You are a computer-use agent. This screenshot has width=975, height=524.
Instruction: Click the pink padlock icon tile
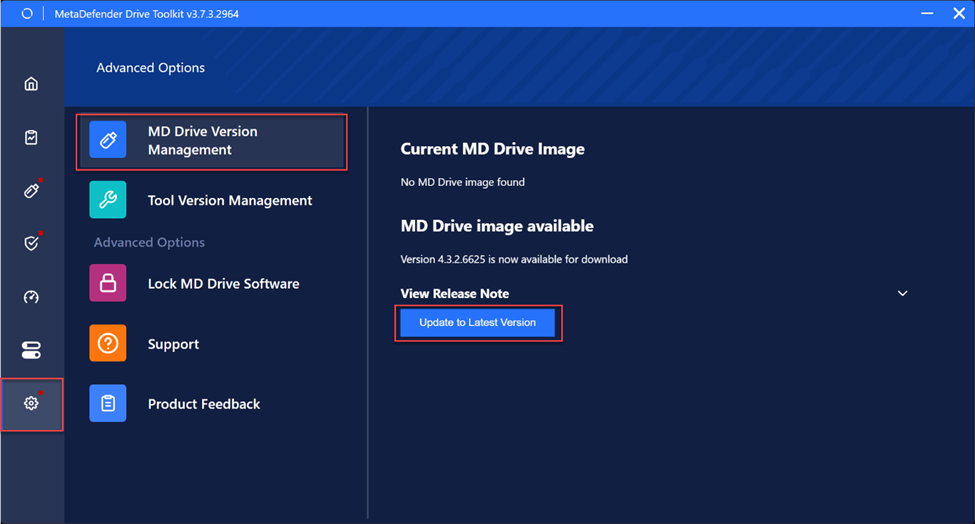point(108,283)
